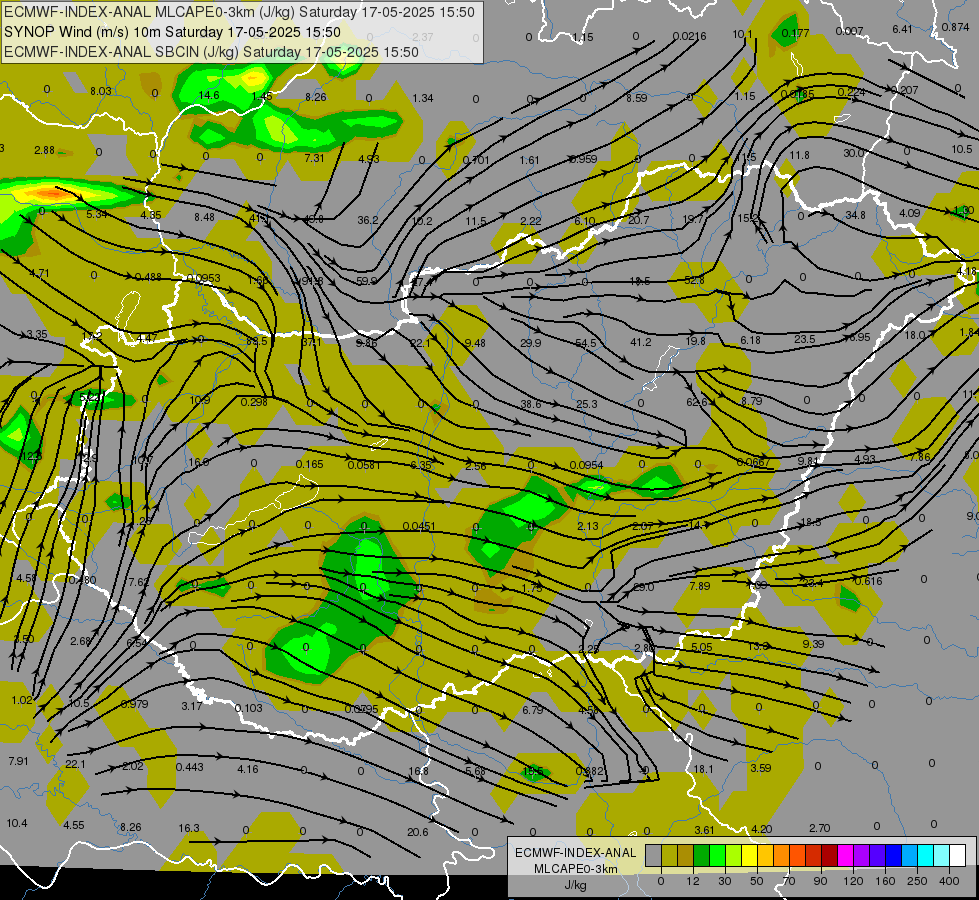
Task: Select the 90 tick label in legend
Action: point(821,881)
